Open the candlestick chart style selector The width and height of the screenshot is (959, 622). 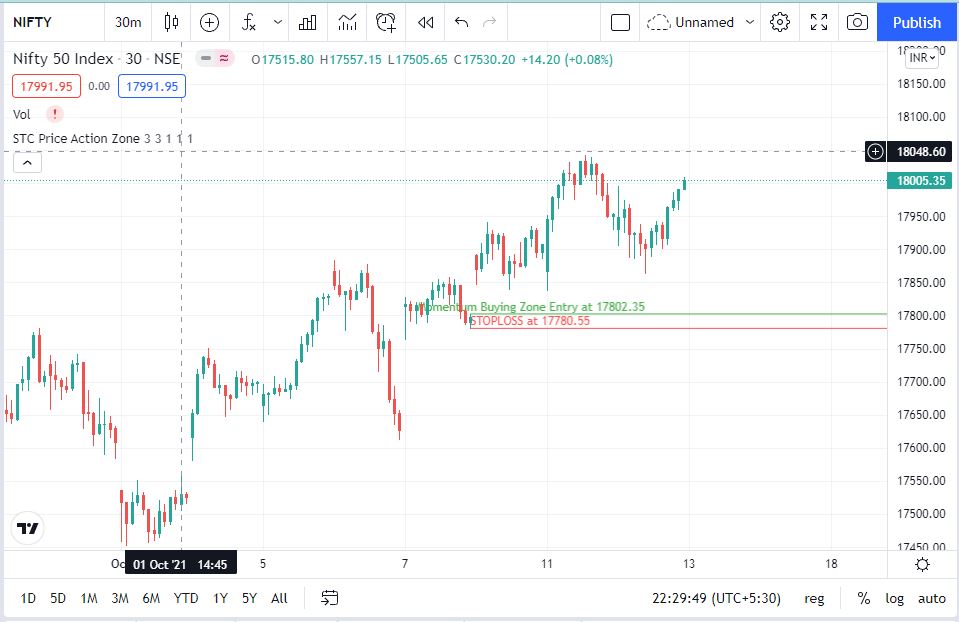coord(171,22)
